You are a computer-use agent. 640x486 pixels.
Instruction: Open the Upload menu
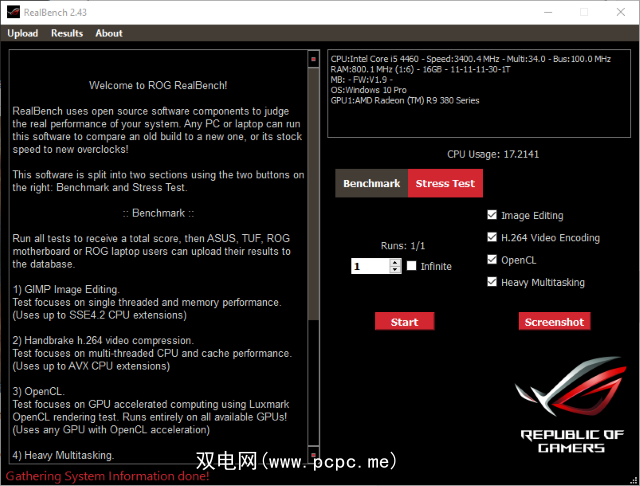click(23, 33)
